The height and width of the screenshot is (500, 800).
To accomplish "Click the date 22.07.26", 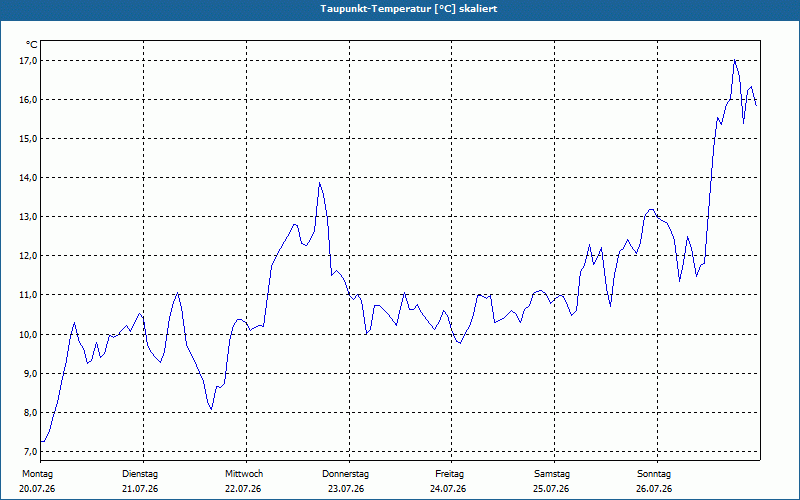I will pos(243,489).
